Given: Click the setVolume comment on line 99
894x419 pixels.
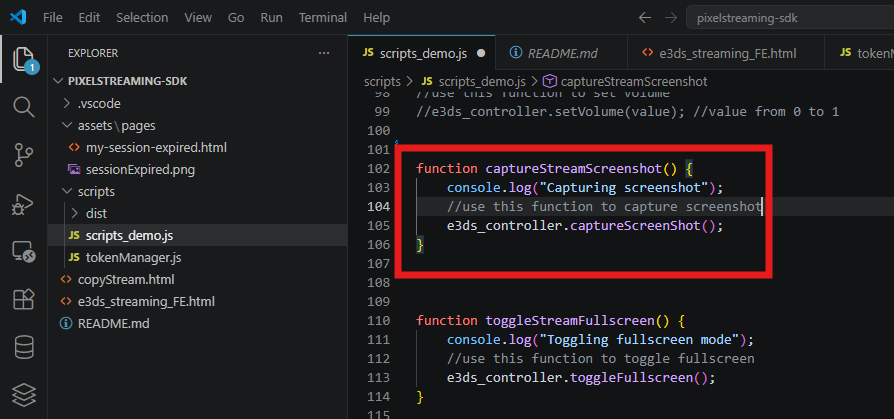Looking at the screenshot, I should 628,111.
